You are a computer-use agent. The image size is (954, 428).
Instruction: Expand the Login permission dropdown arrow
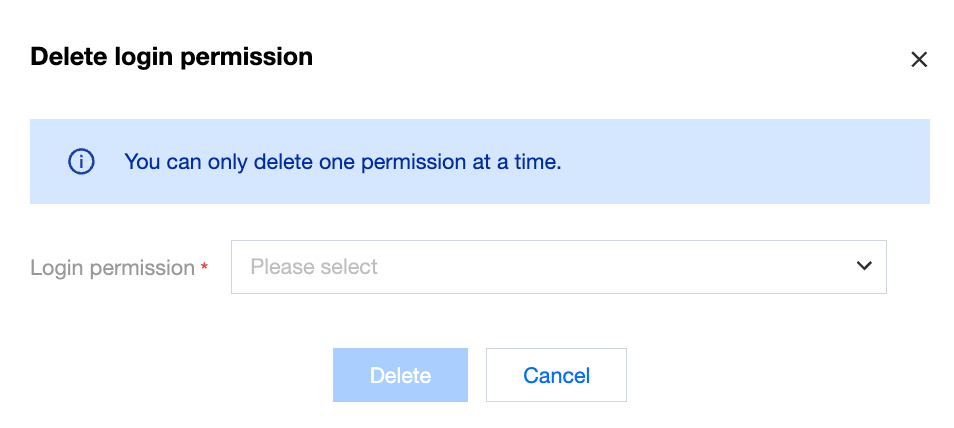(864, 266)
